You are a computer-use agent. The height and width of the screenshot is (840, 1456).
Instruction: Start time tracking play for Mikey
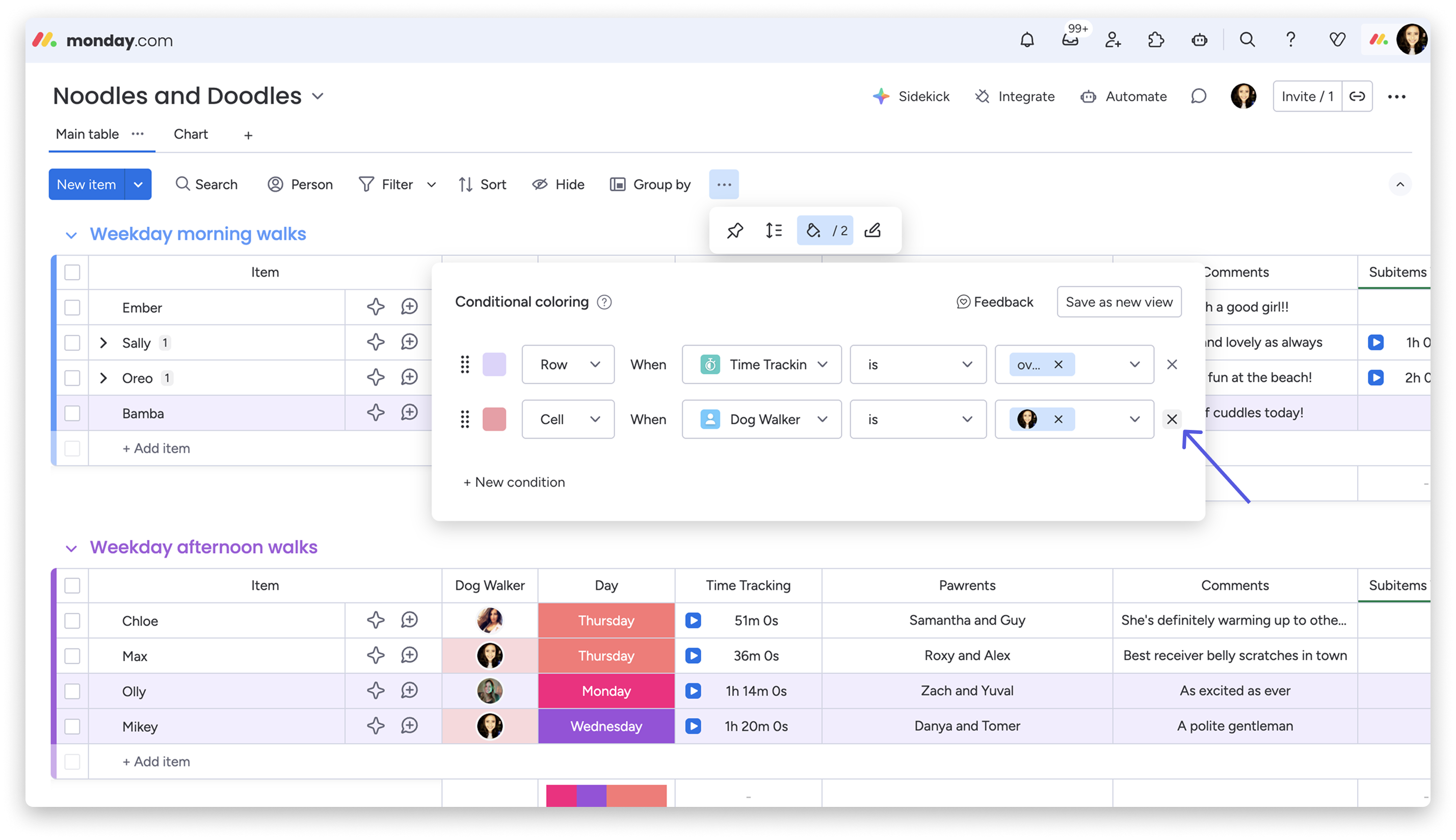tap(693, 726)
